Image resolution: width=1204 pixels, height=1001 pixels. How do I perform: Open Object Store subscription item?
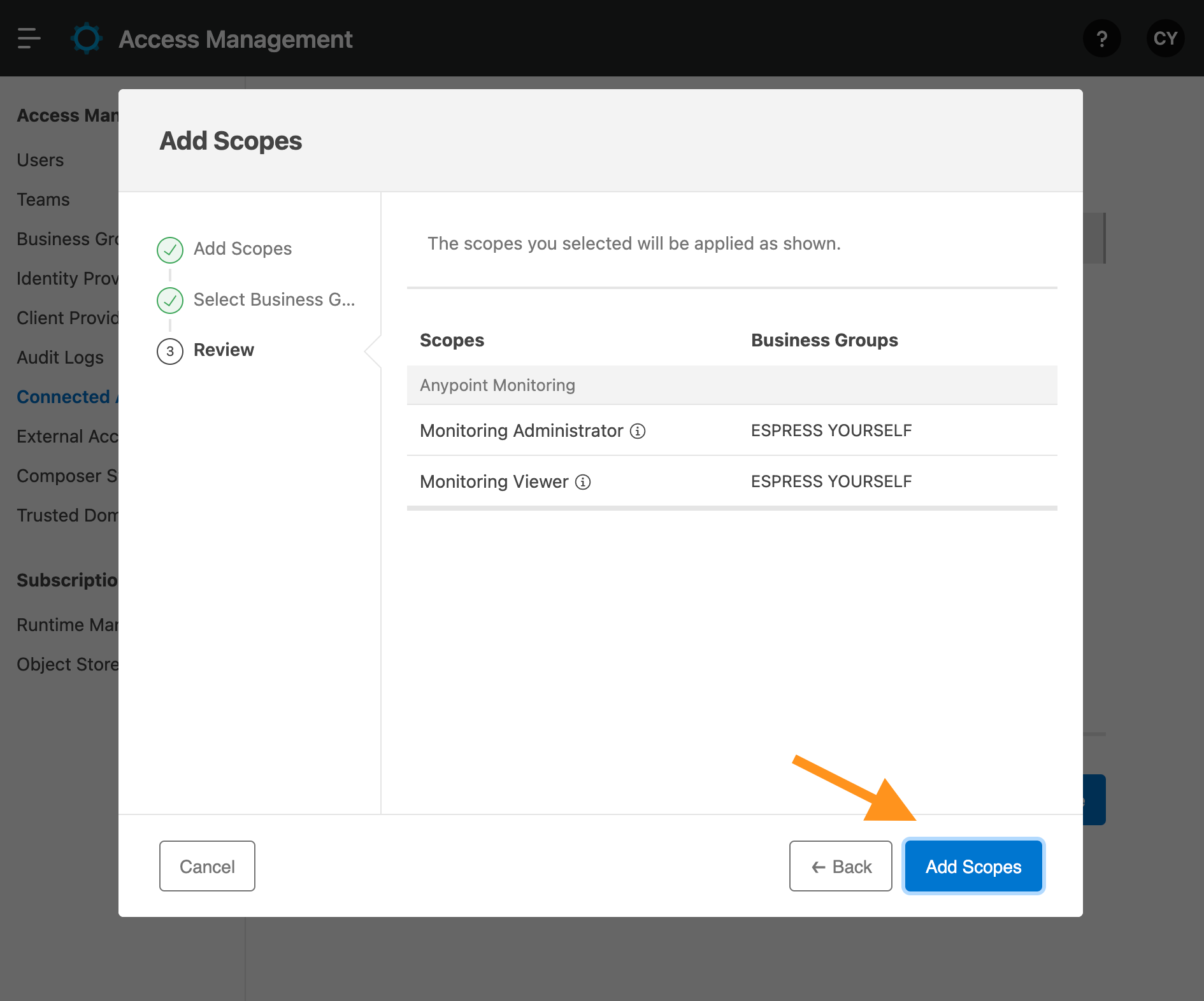[x=68, y=664]
